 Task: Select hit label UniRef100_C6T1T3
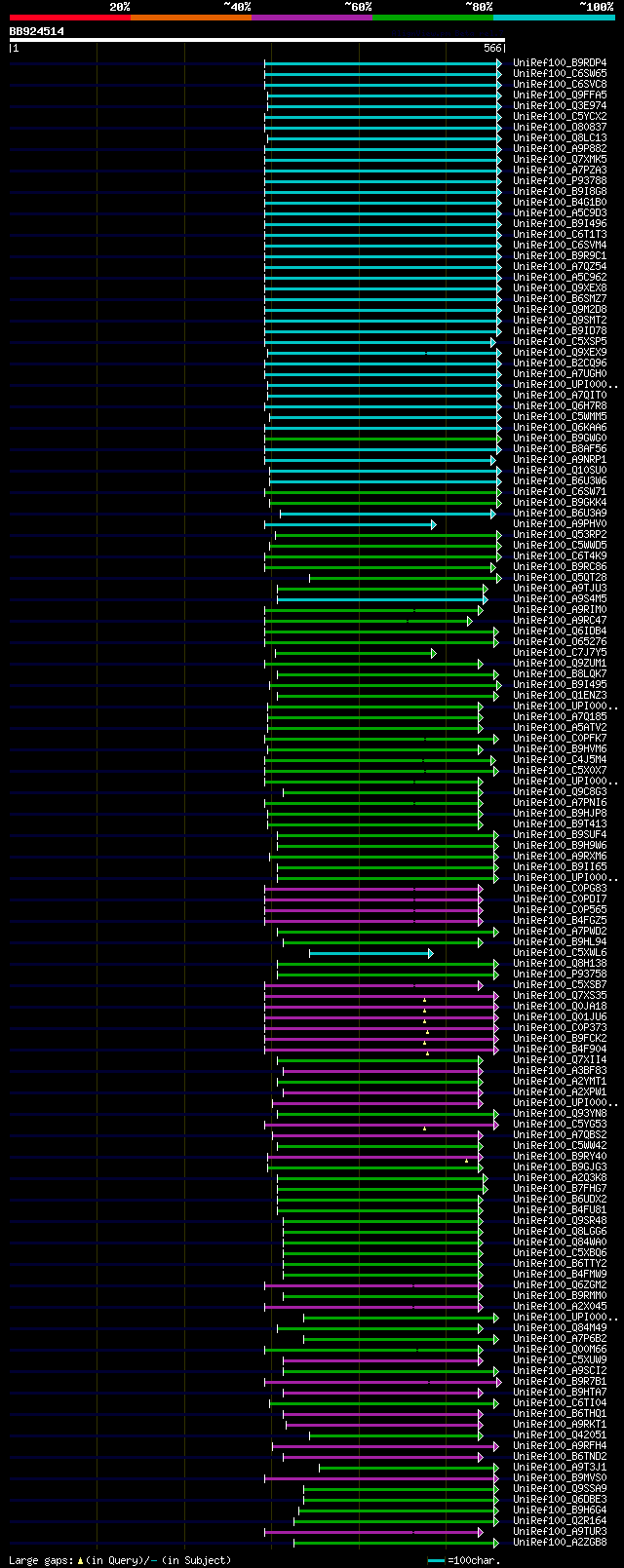[x=560, y=234]
